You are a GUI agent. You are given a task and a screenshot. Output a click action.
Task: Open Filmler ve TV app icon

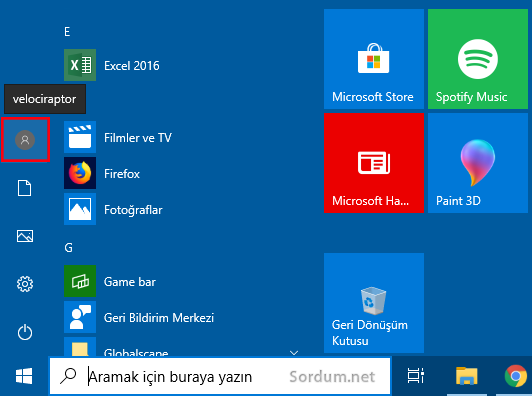click(80, 137)
